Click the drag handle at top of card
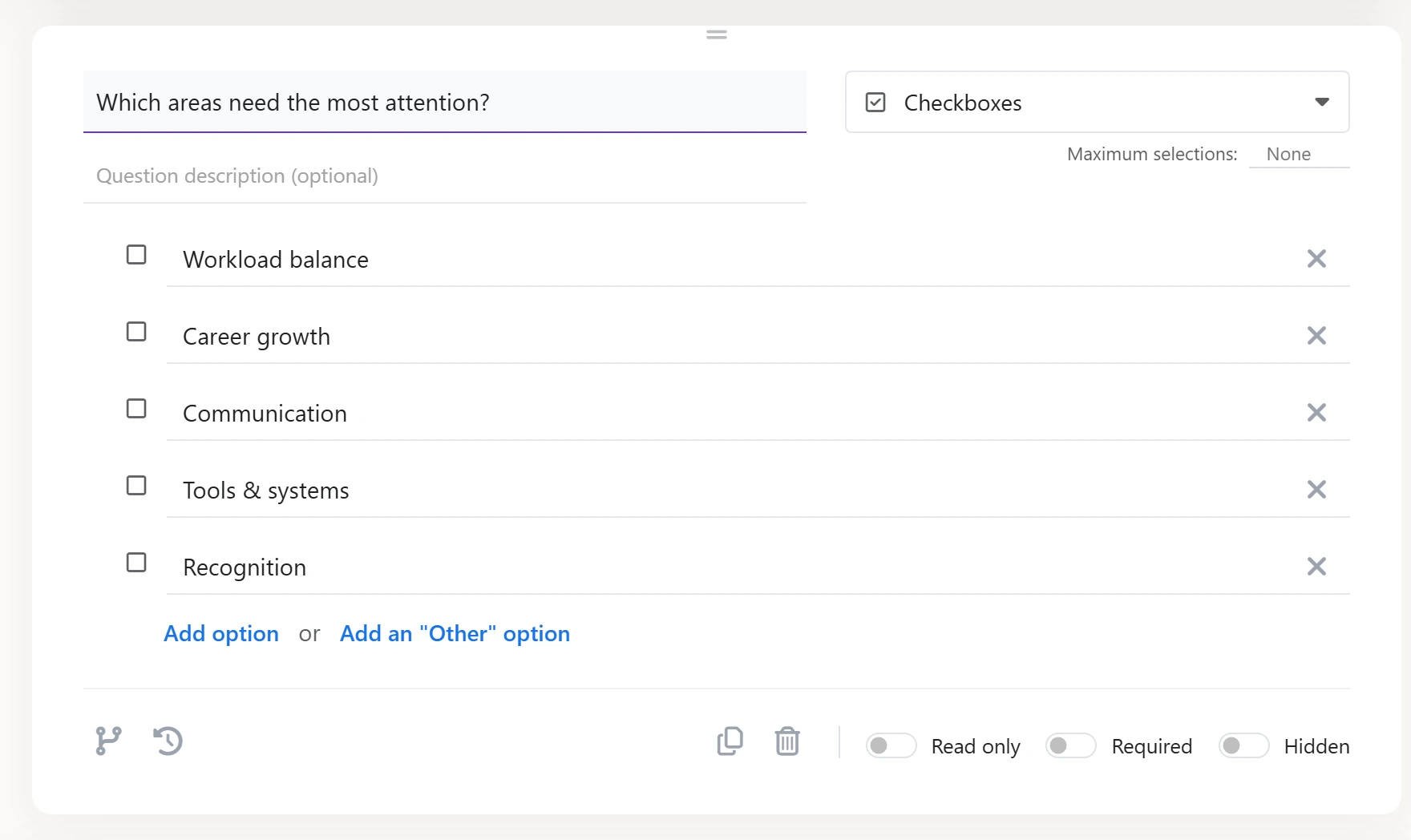Viewport: 1411px width, 840px height. [x=717, y=34]
